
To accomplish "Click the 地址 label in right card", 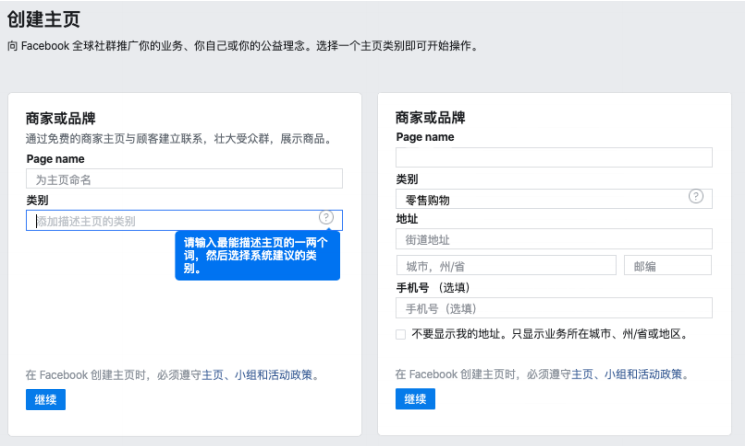I will pos(407,219).
